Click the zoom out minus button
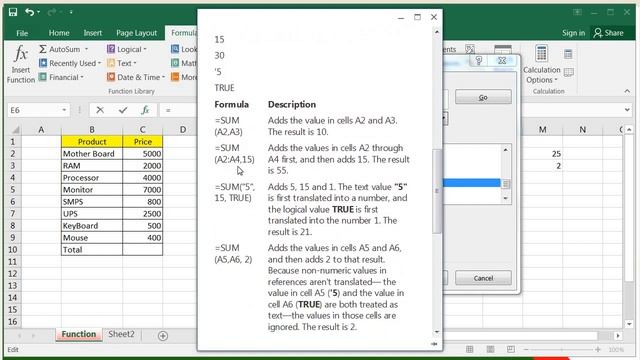 coord(526,349)
